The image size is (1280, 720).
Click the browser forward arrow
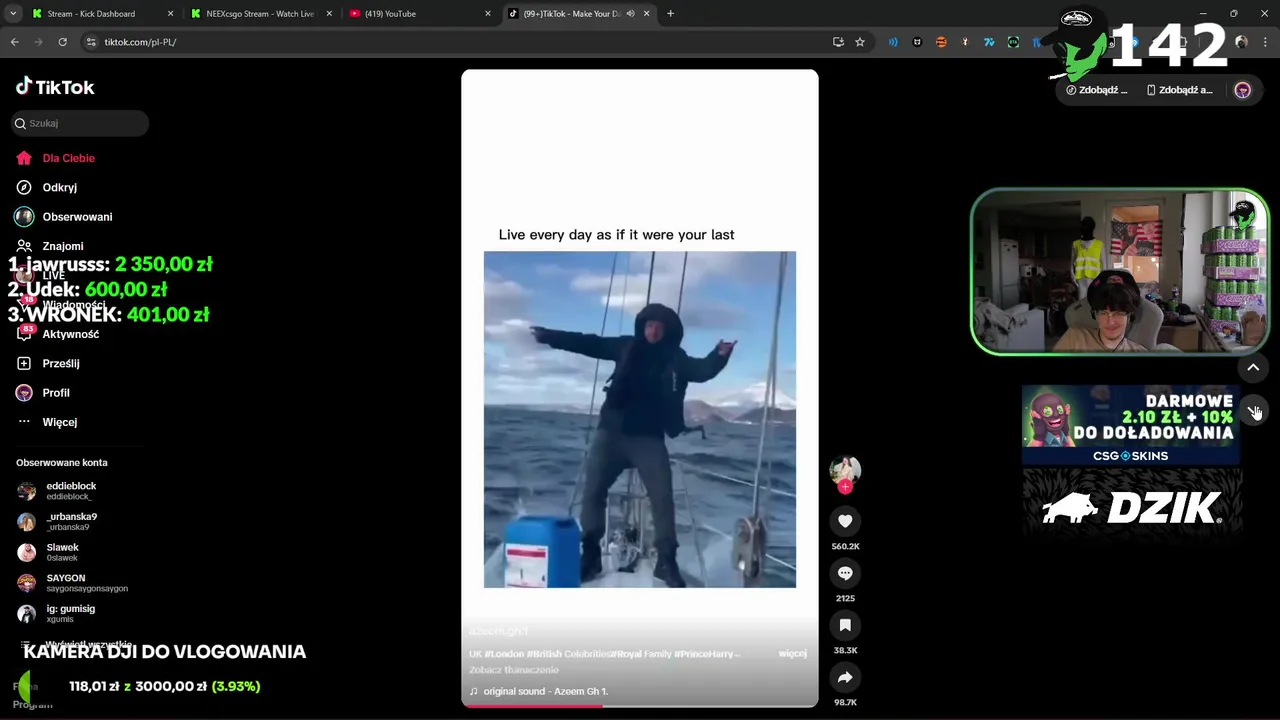38,42
